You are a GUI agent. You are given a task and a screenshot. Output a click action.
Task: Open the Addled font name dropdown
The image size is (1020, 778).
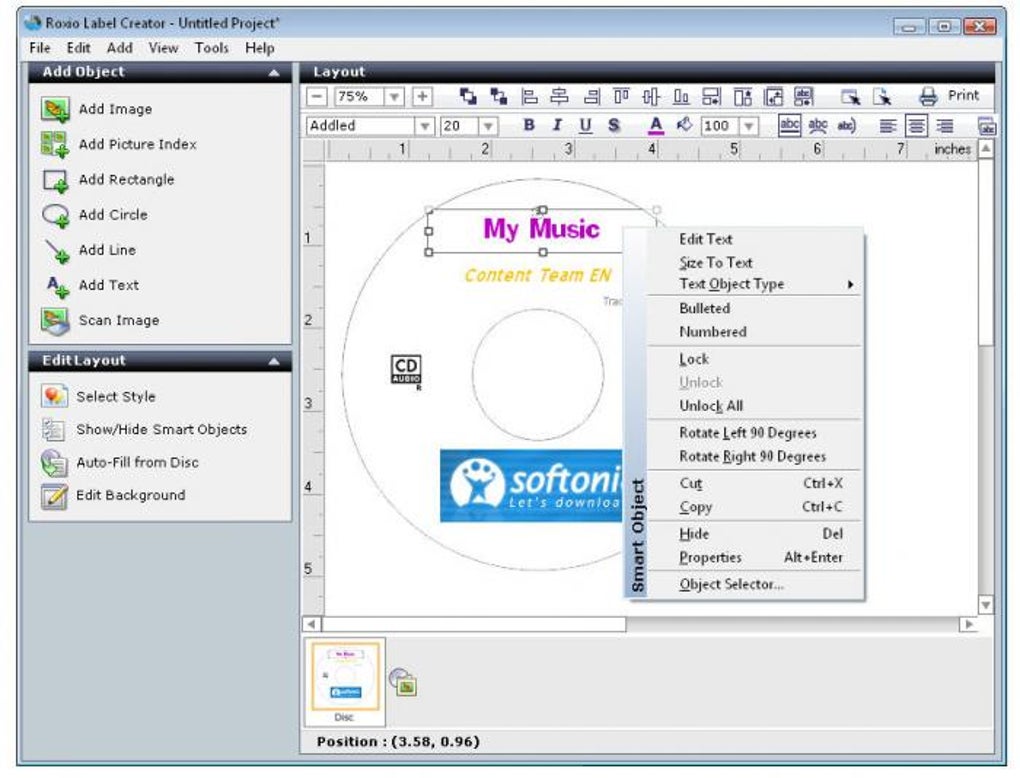(425, 126)
